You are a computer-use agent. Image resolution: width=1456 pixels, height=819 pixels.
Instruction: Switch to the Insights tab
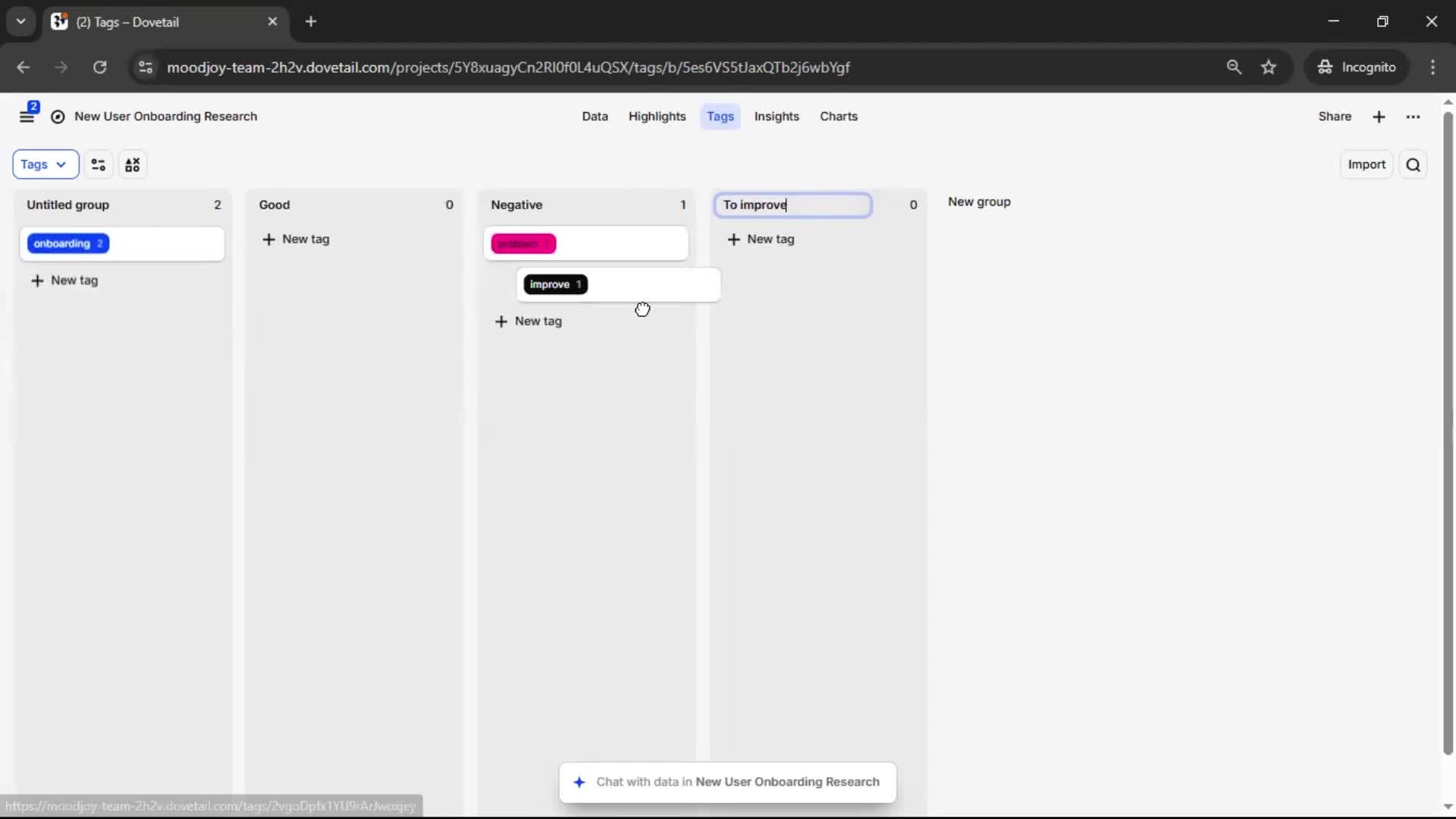click(x=776, y=117)
